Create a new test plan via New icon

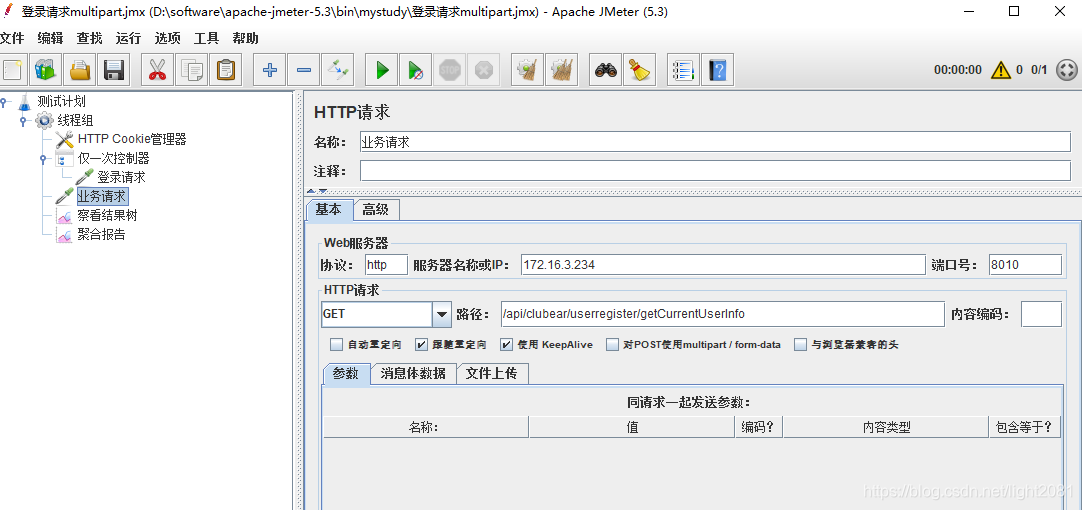[x=12, y=70]
